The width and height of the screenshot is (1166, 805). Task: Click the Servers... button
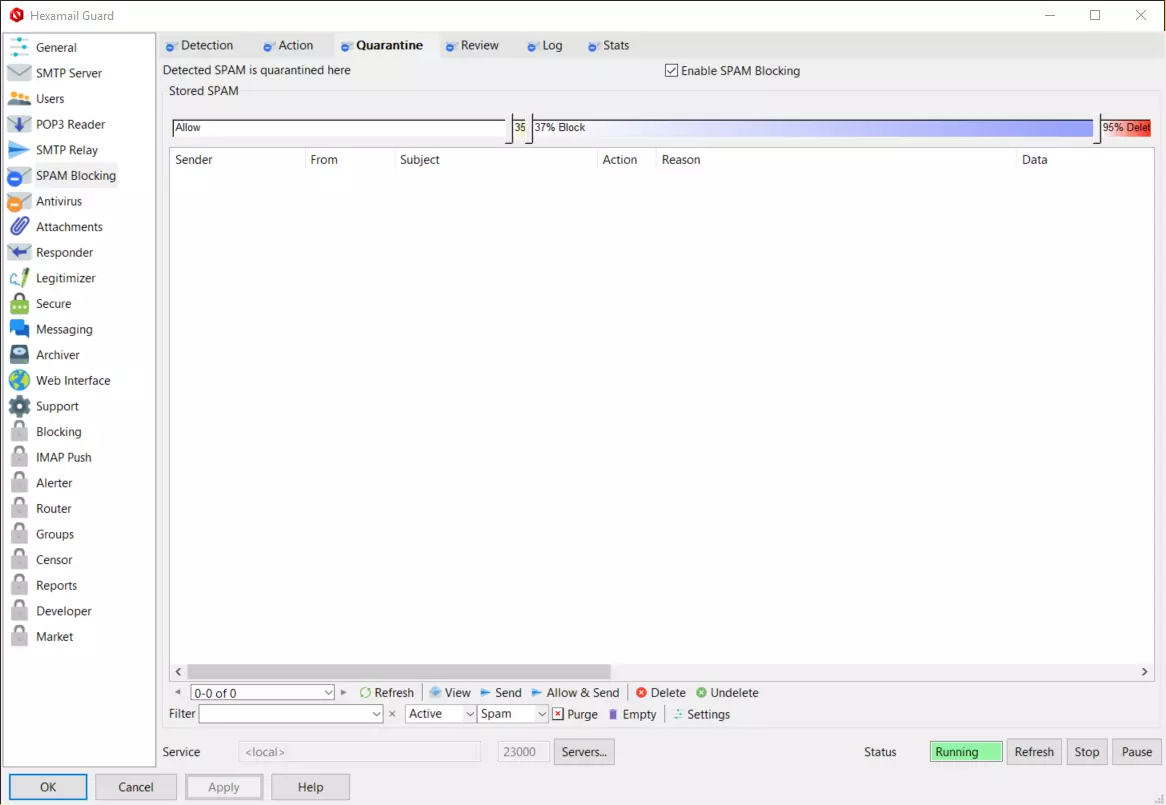[584, 752]
